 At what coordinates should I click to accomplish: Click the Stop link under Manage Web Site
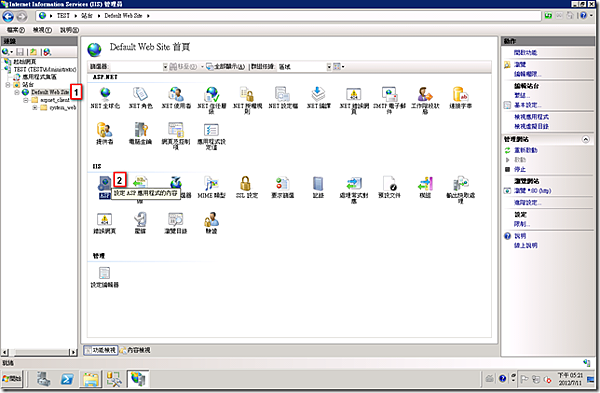[520, 169]
